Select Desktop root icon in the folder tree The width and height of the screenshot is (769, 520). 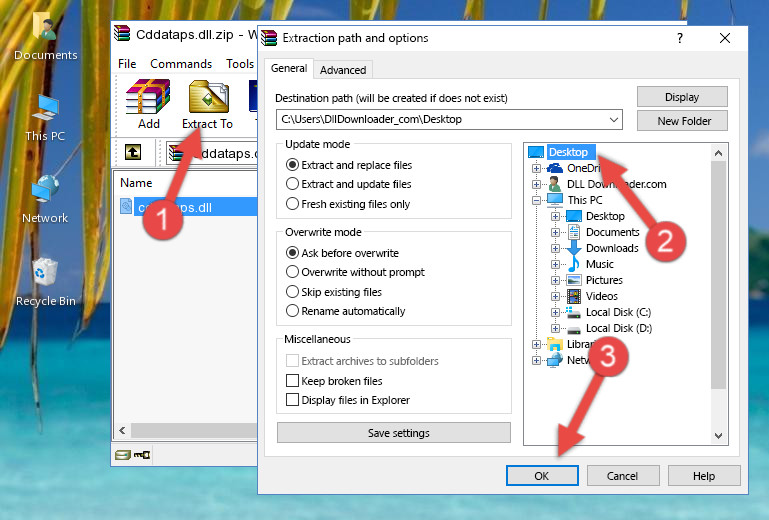536,152
